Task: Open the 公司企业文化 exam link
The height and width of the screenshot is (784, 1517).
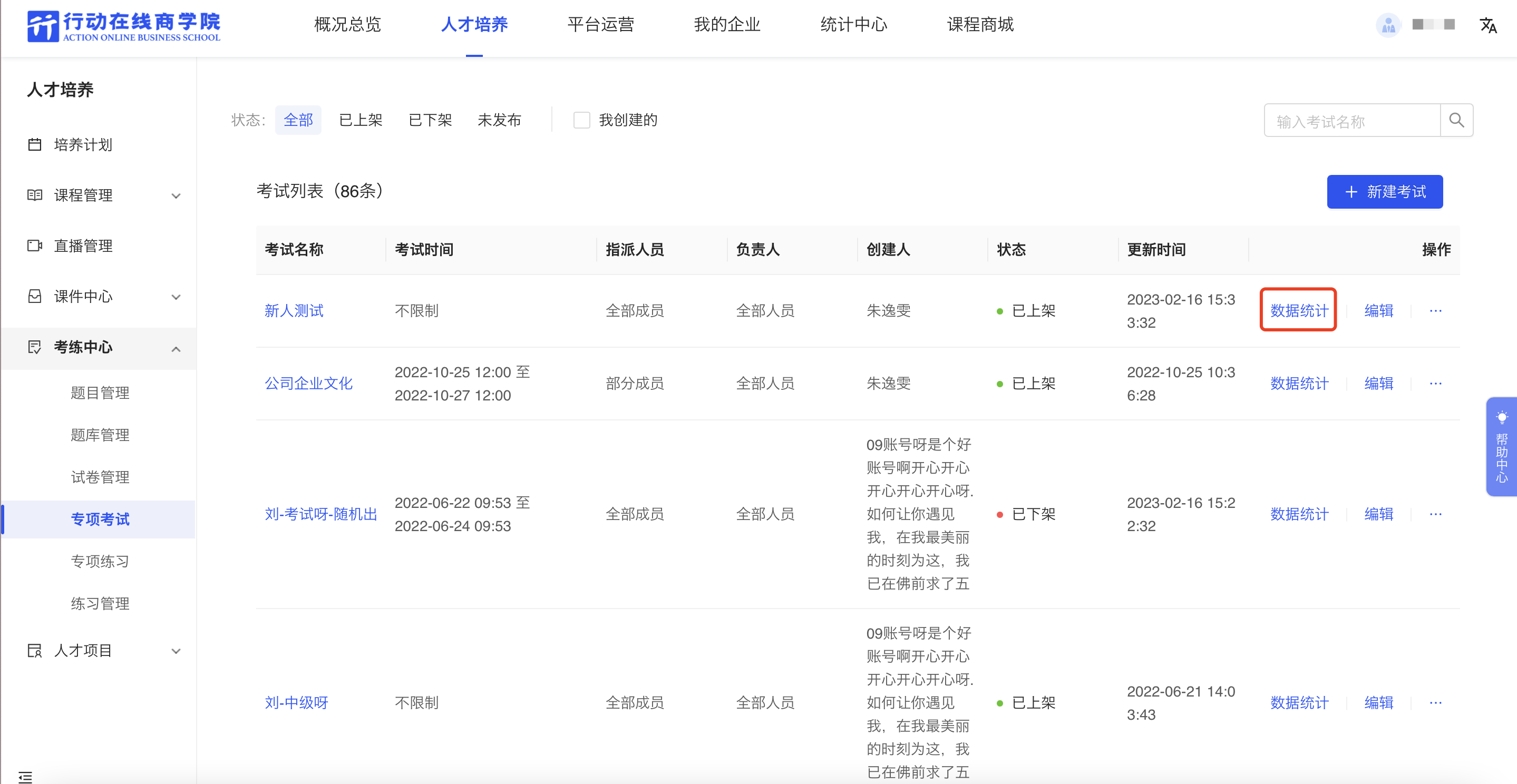Action: pyautogui.click(x=308, y=384)
